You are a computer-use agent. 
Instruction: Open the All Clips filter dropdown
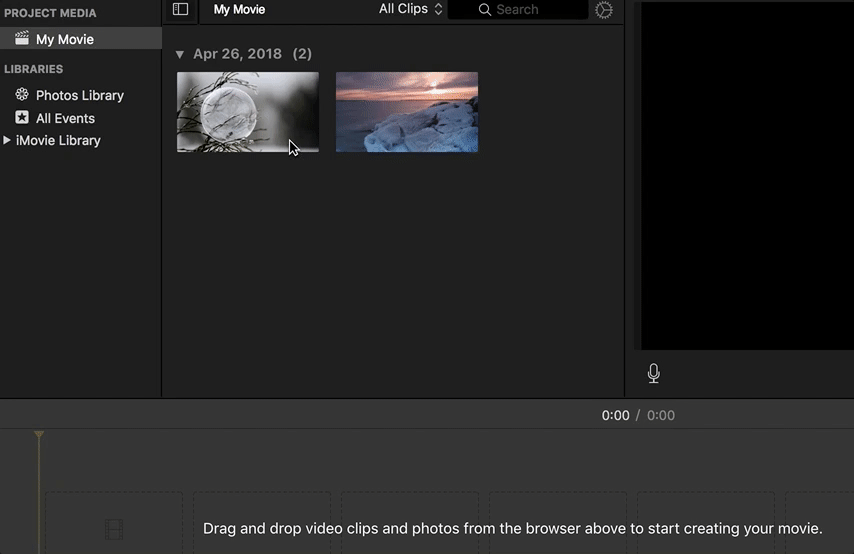pyautogui.click(x=410, y=9)
